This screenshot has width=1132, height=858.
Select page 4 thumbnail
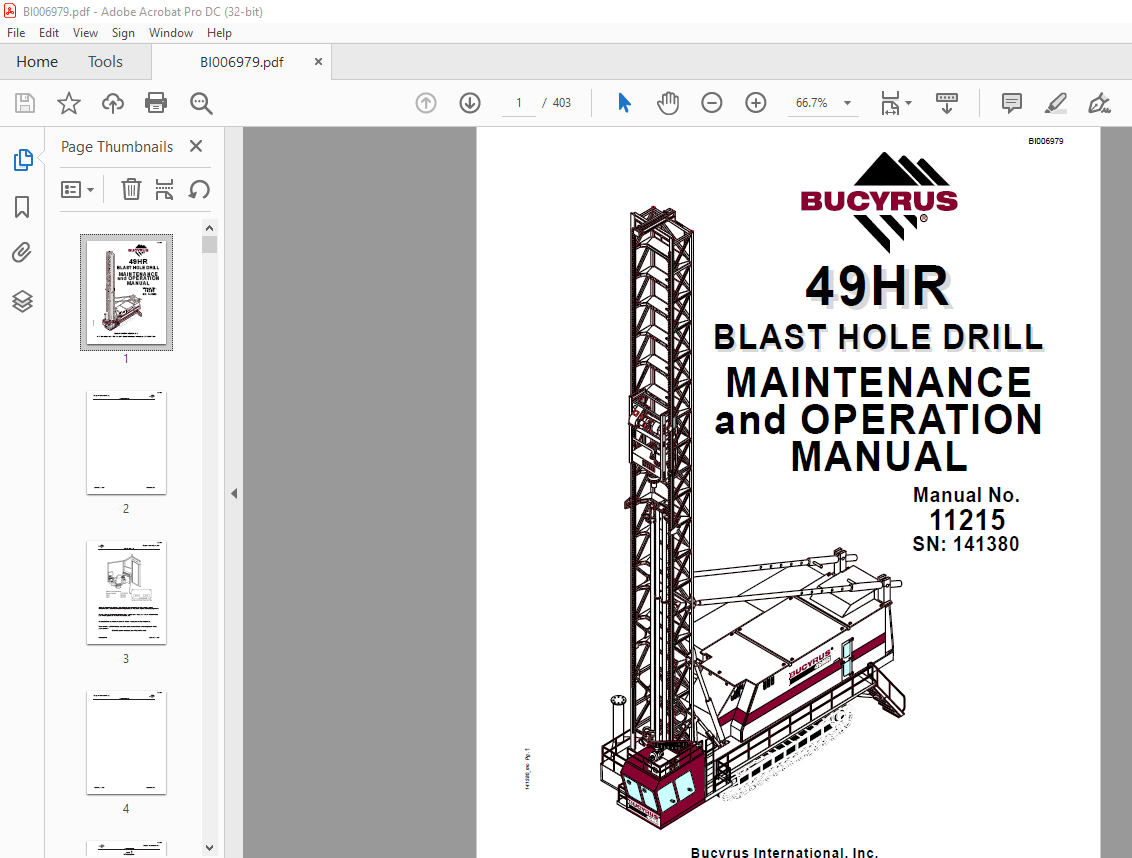(126, 742)
